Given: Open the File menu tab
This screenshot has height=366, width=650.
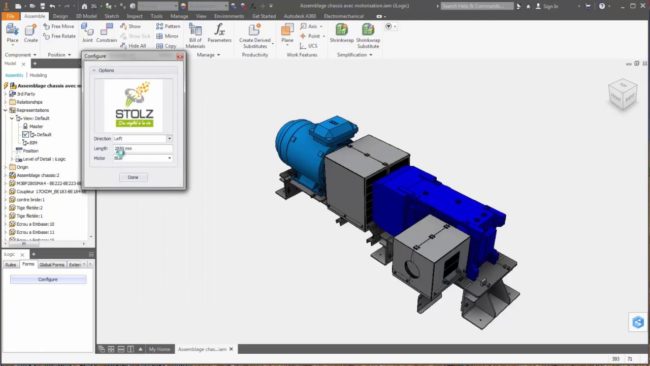Looking at the screenshot, I should pyautogui.click(x=10, y=16).
